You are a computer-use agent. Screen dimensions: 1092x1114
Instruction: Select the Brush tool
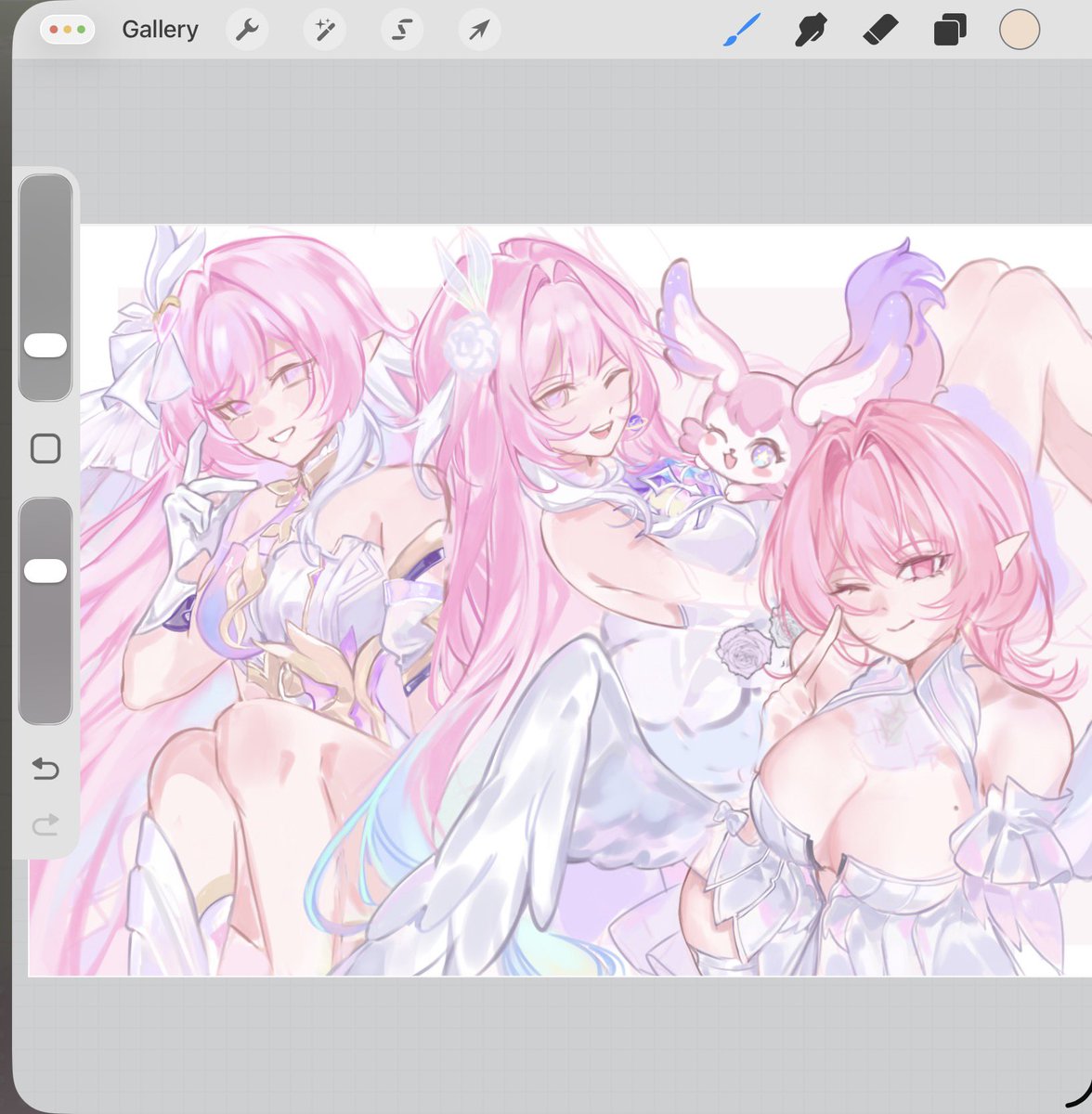(742, 31)
